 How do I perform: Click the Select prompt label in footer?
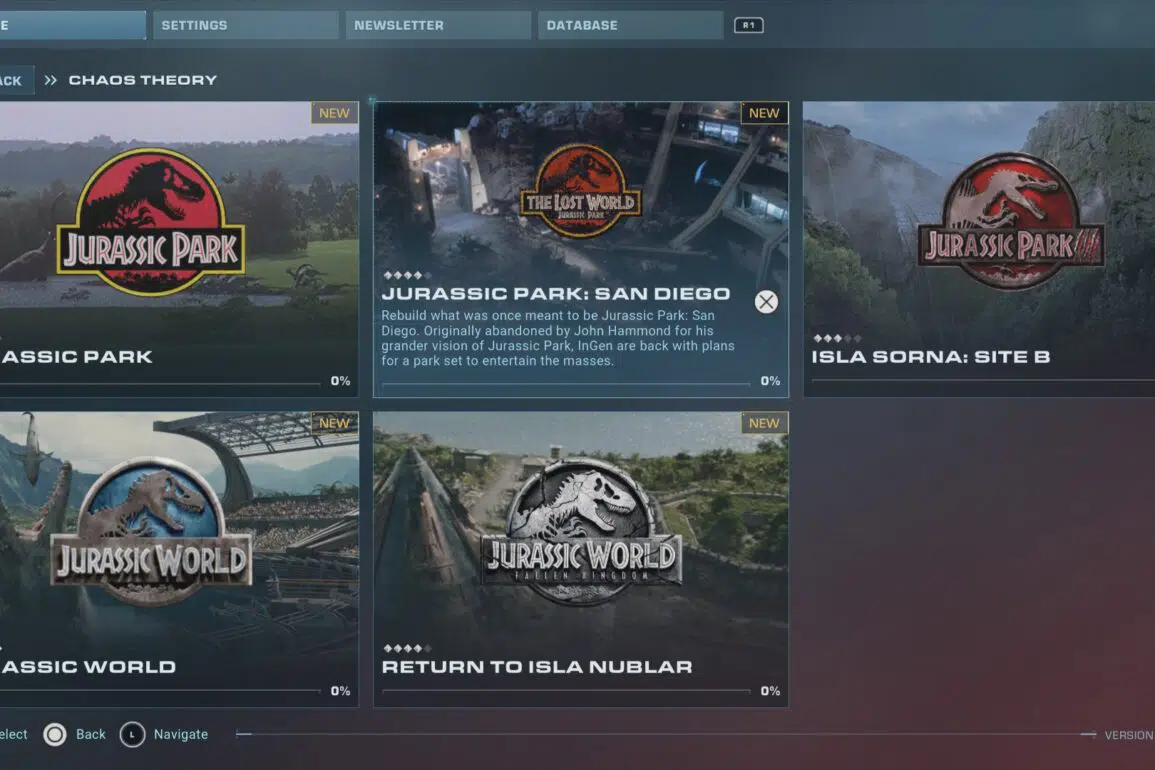pyautogui.click(x=13, y=735)
